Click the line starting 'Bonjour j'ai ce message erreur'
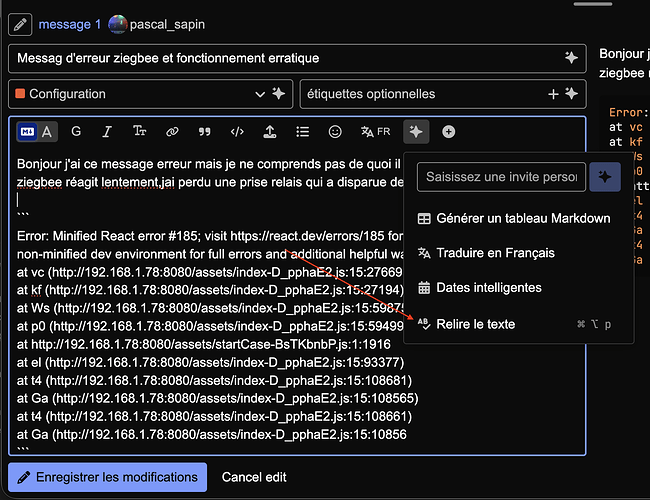 (209, 164)
